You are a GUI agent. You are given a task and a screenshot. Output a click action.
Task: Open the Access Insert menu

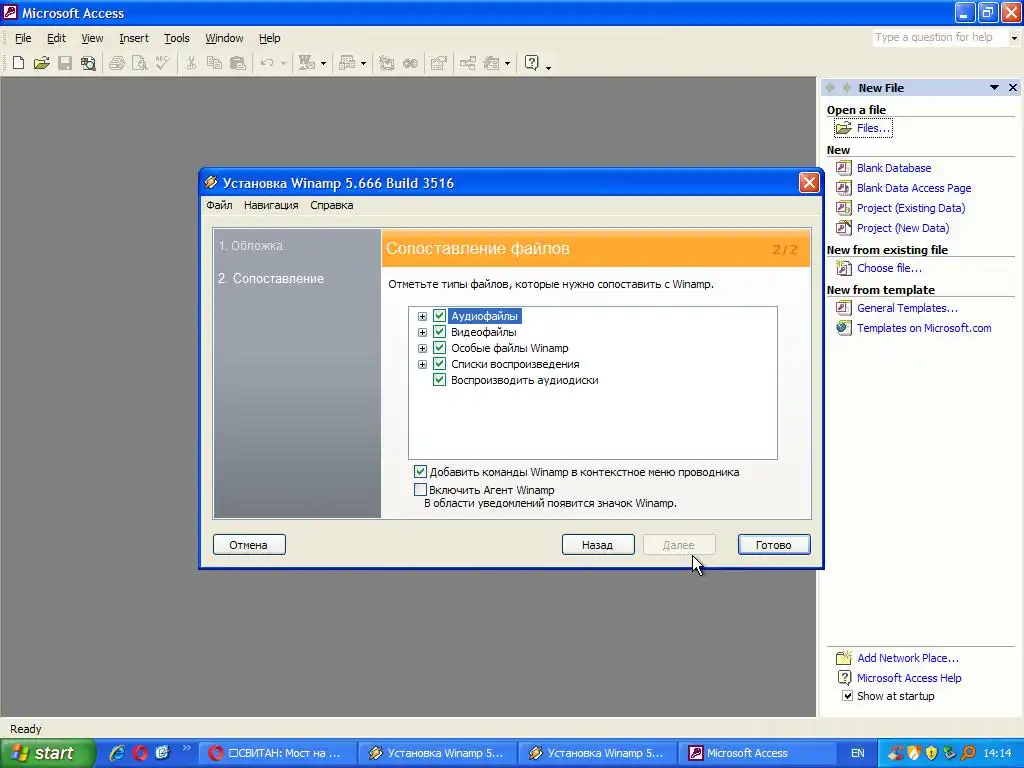point(134,39)
